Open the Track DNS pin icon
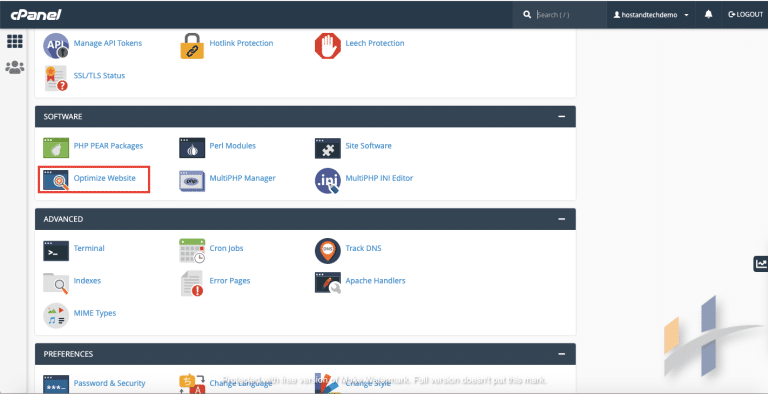This screenshot has height=394, width=768. 328,251
